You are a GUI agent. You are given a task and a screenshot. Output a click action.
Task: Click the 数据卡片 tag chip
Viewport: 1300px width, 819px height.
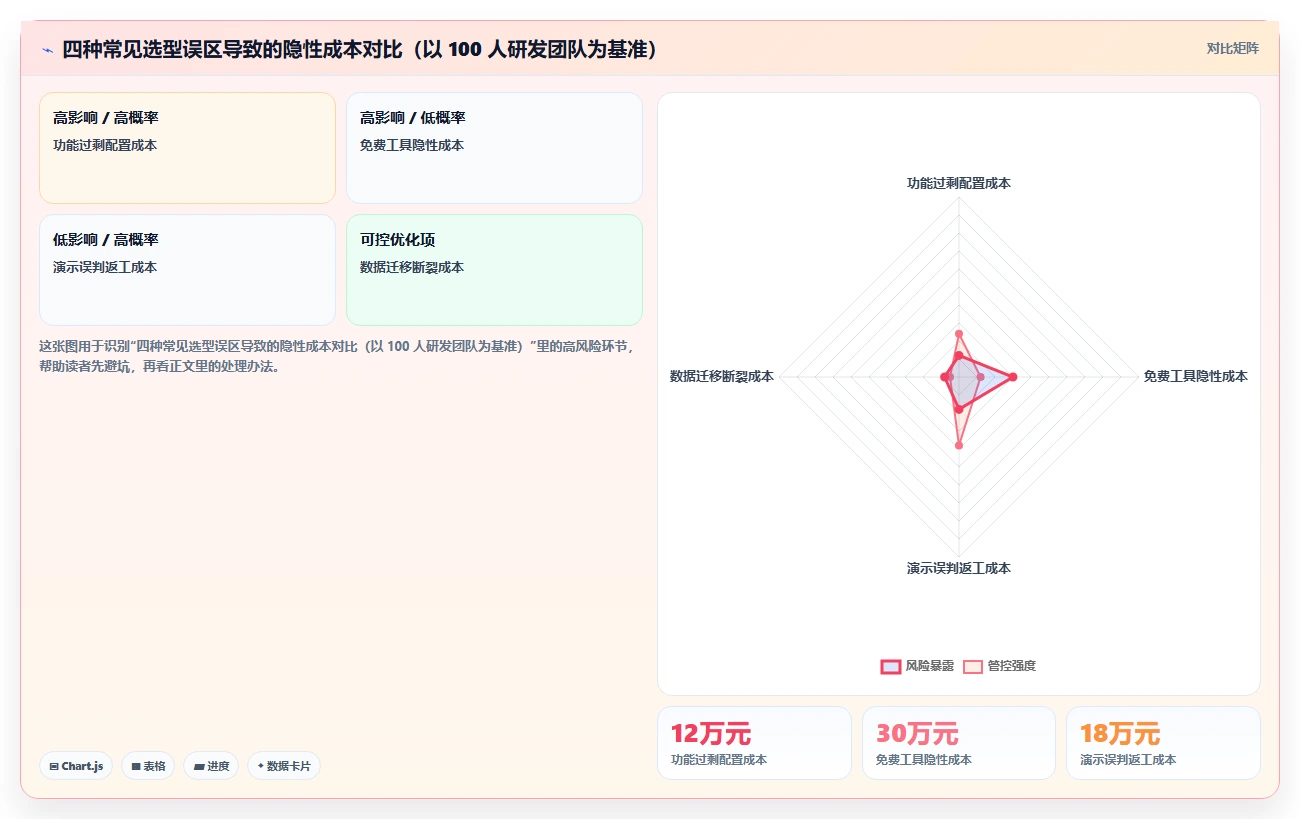click(x=284, y=766)
